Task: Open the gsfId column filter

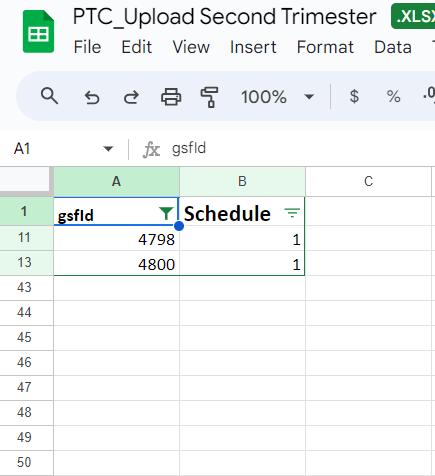Action: click(x=166, y=213)
